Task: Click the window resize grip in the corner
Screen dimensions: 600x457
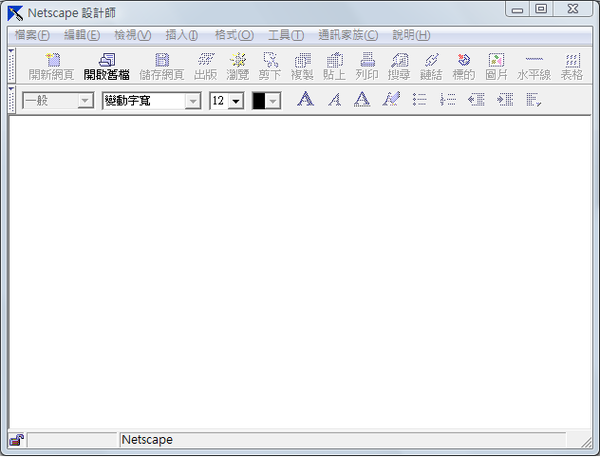Action: tap(586, 442)
